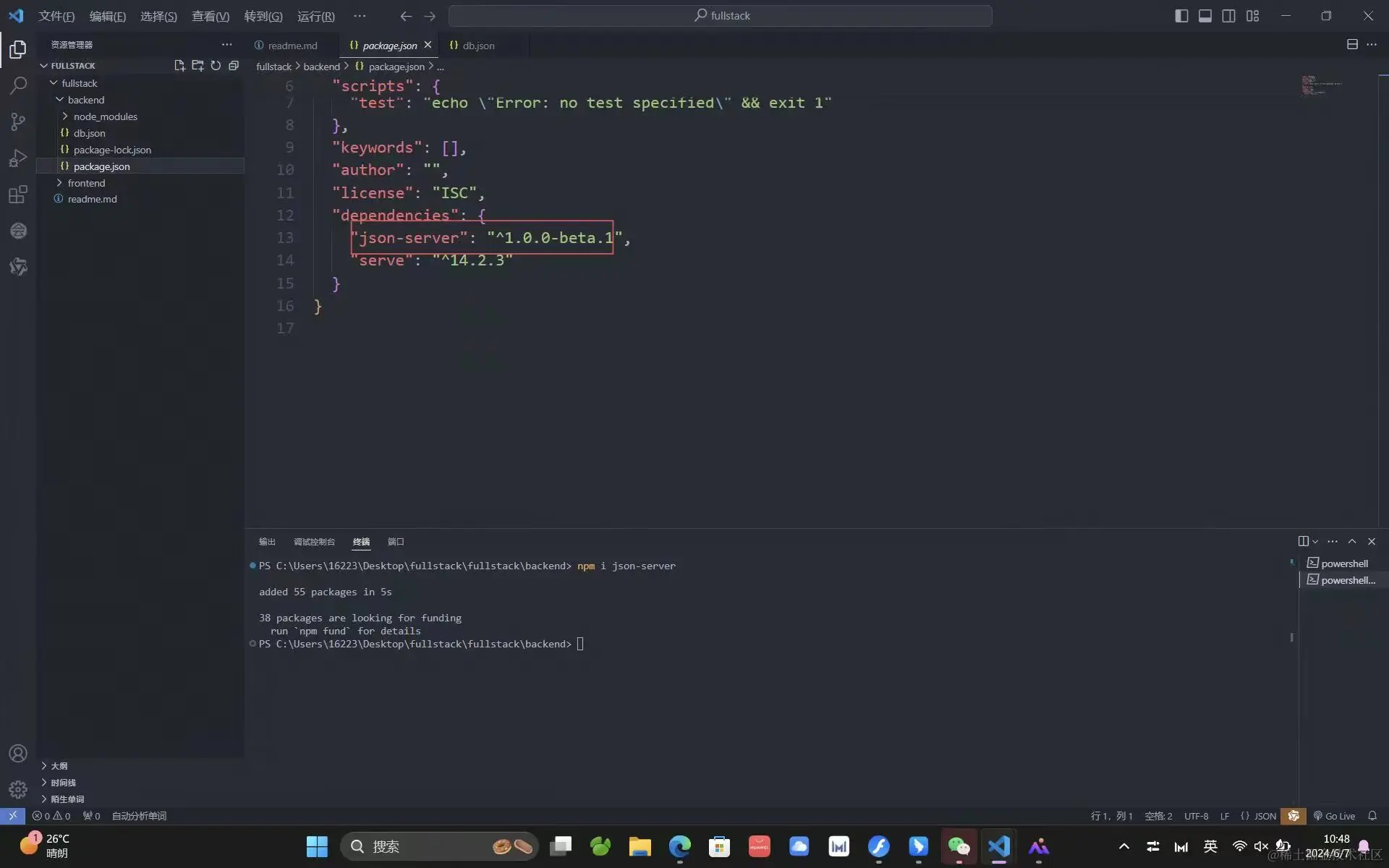This screenshot has width=1389, height=868.
Task: Click the Go Live status bar button
Action: pos(1334,816)
